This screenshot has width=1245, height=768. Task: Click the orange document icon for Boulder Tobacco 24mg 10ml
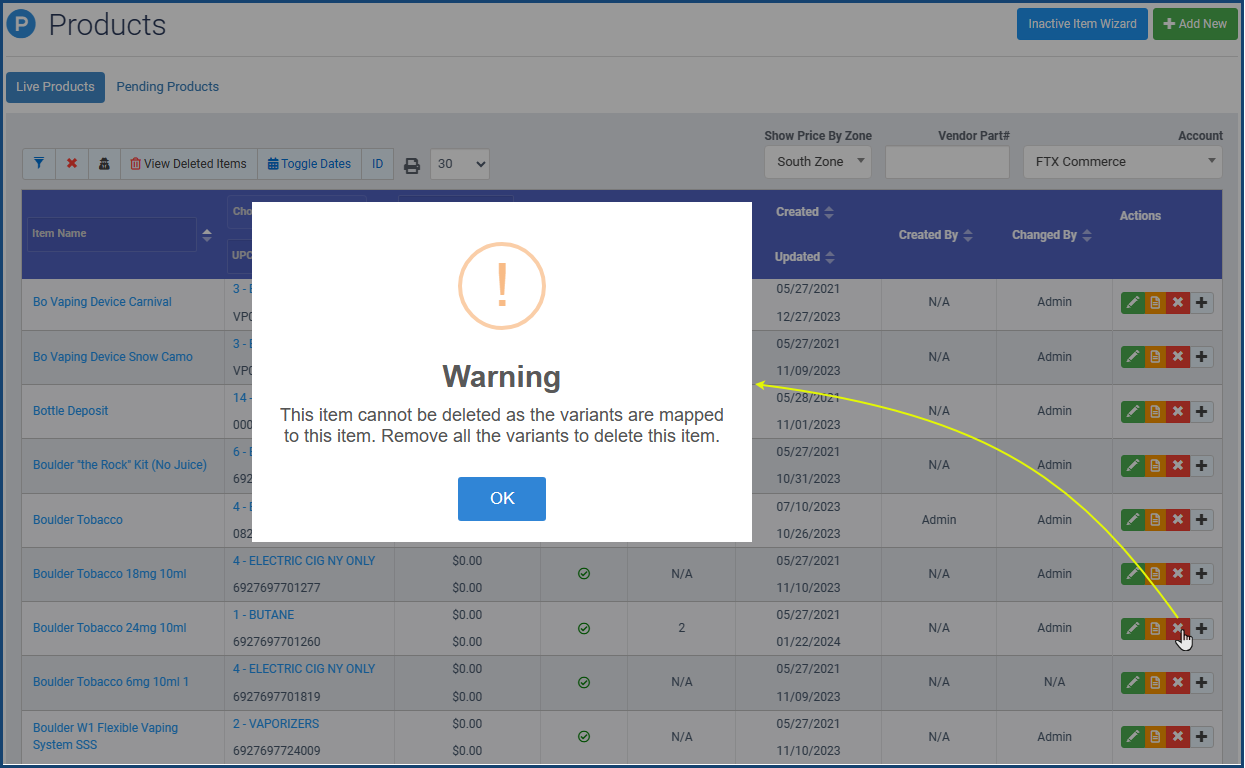(x=1155, y=628)
